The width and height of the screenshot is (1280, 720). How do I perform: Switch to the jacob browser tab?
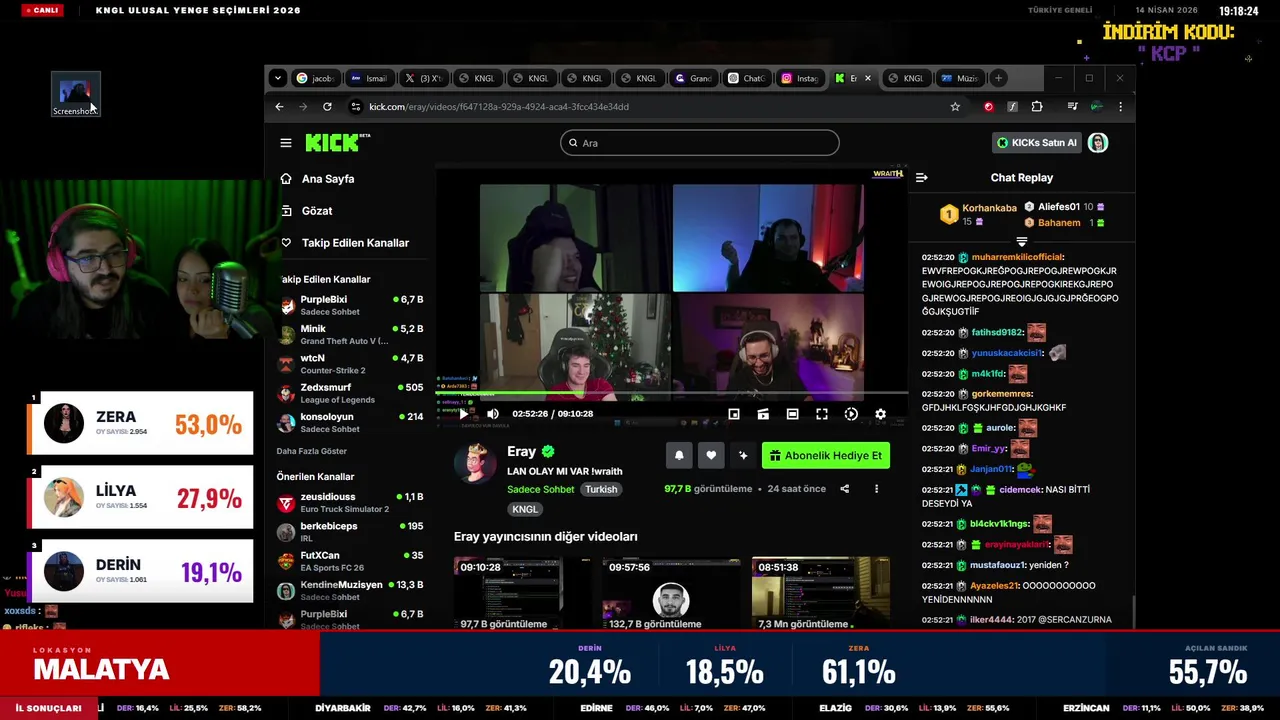click(315, 78)
